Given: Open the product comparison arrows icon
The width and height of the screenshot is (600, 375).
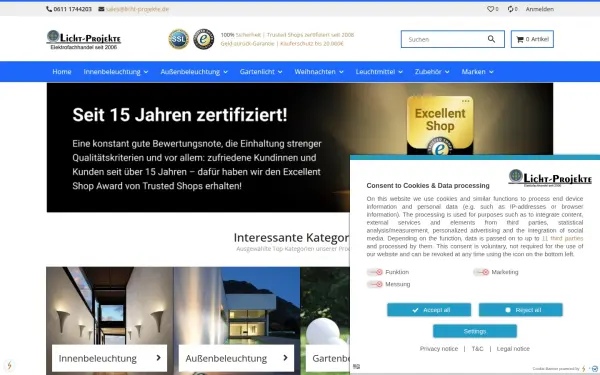Looking at the screenshot, I should point(510,9).
